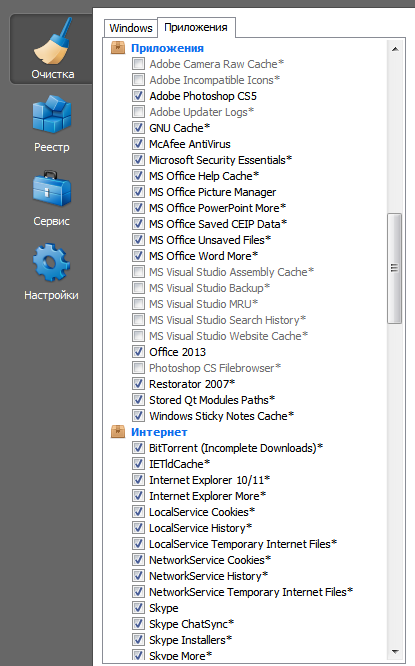The width and height of the screenshot is (415, 666).
Task: Switch to the Windows tab
Action: click(131, 28)
